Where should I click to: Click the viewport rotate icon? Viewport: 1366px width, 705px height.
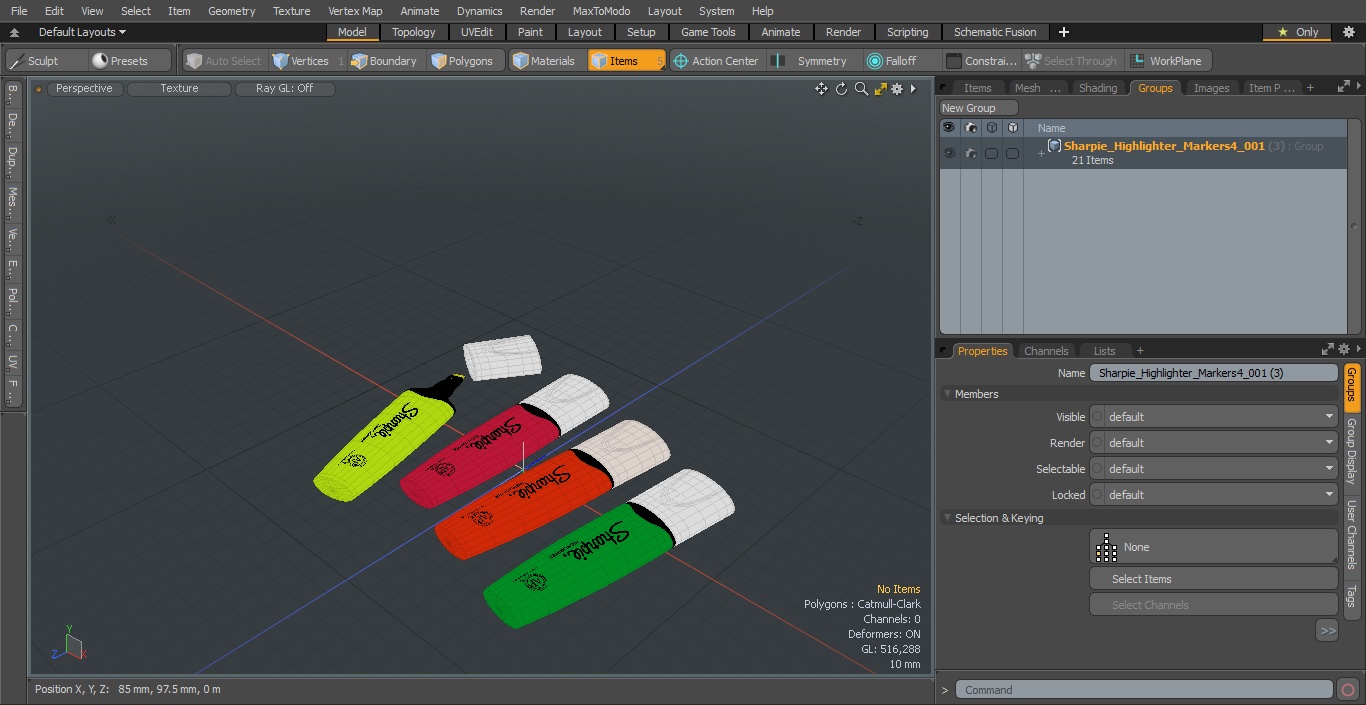coord(841,89)
